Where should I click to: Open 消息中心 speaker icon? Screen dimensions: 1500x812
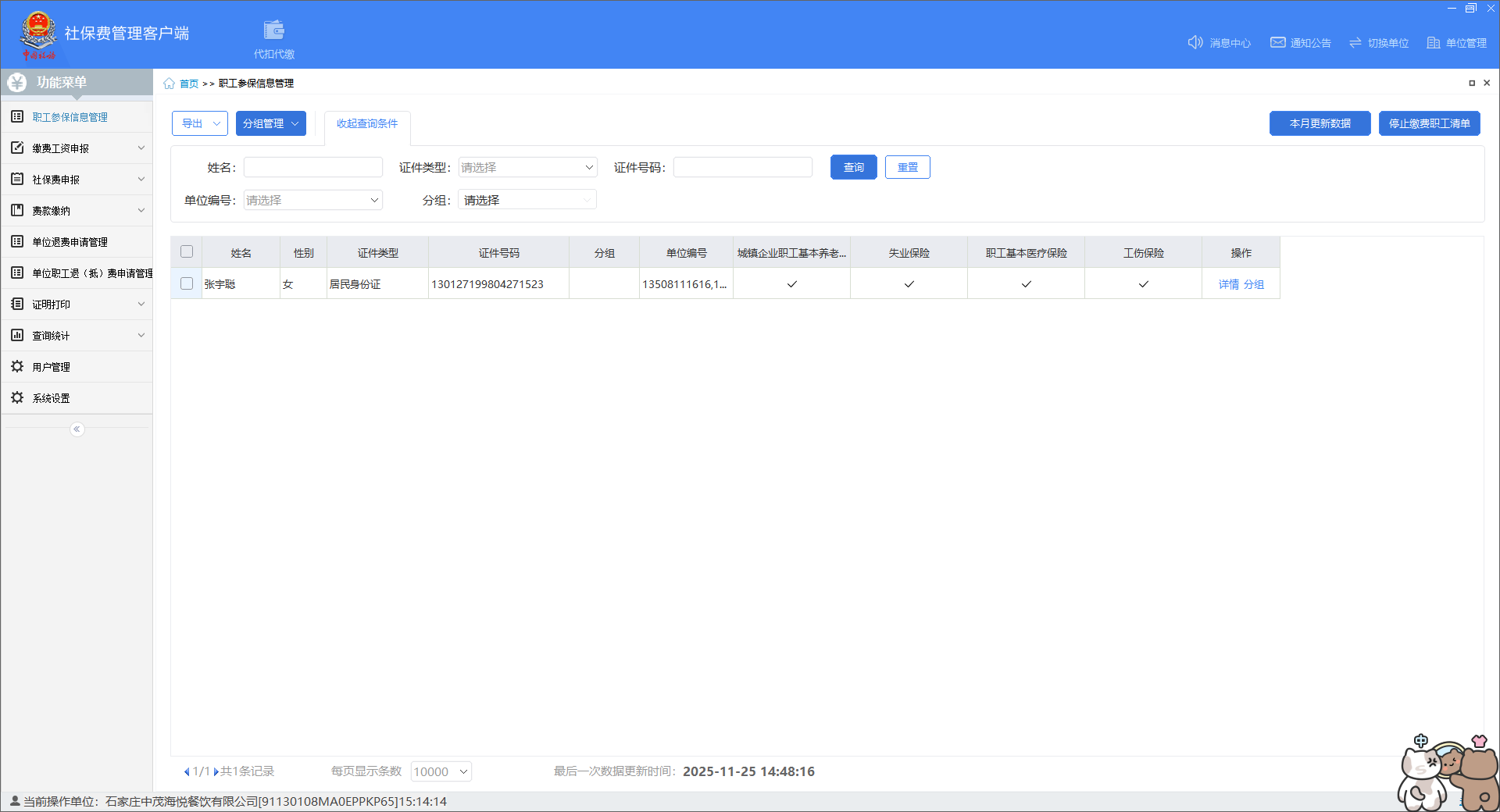click(1195, 42)
